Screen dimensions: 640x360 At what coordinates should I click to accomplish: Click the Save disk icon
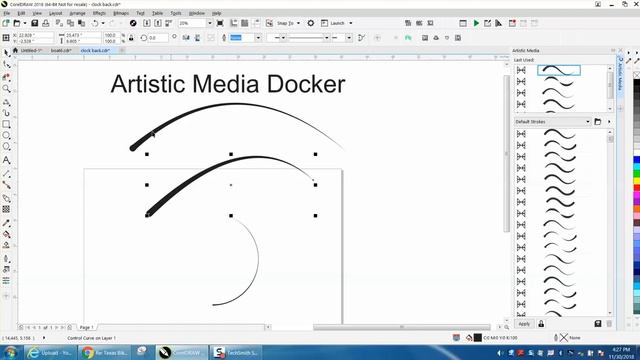35,23
